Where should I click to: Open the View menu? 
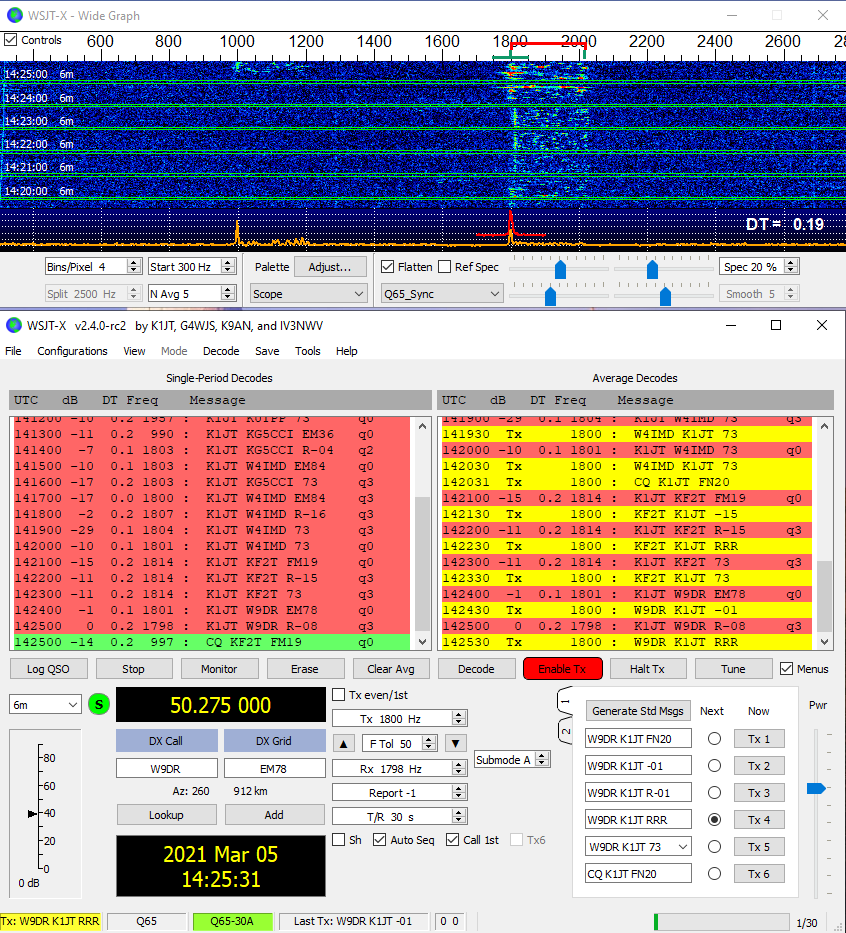(134, 351)
